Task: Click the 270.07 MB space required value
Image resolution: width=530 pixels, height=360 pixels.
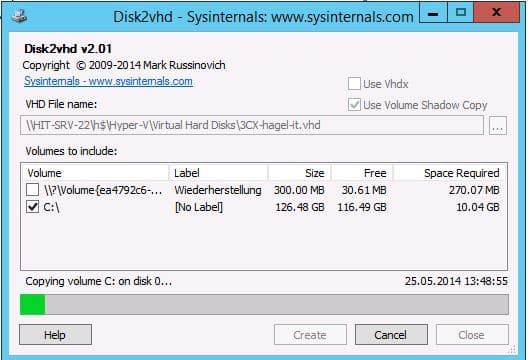Action: pos(474,190)
